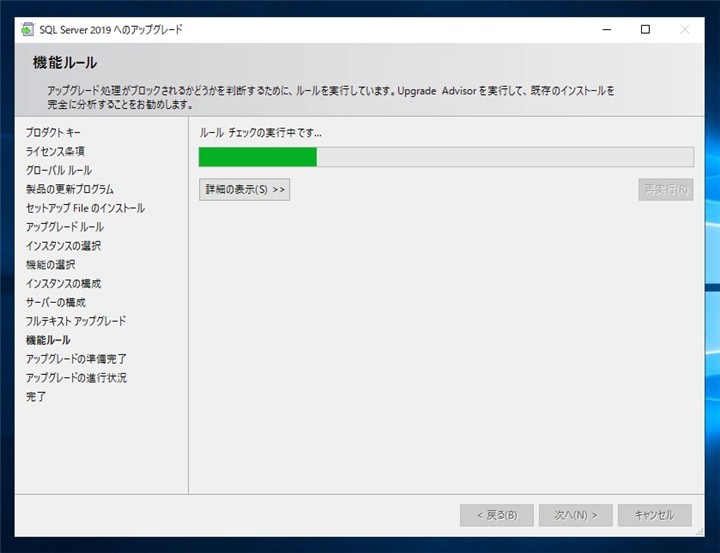Select the インスタンスの構成 step
Viewport: 720px width, 553px height.
(63, 283)
